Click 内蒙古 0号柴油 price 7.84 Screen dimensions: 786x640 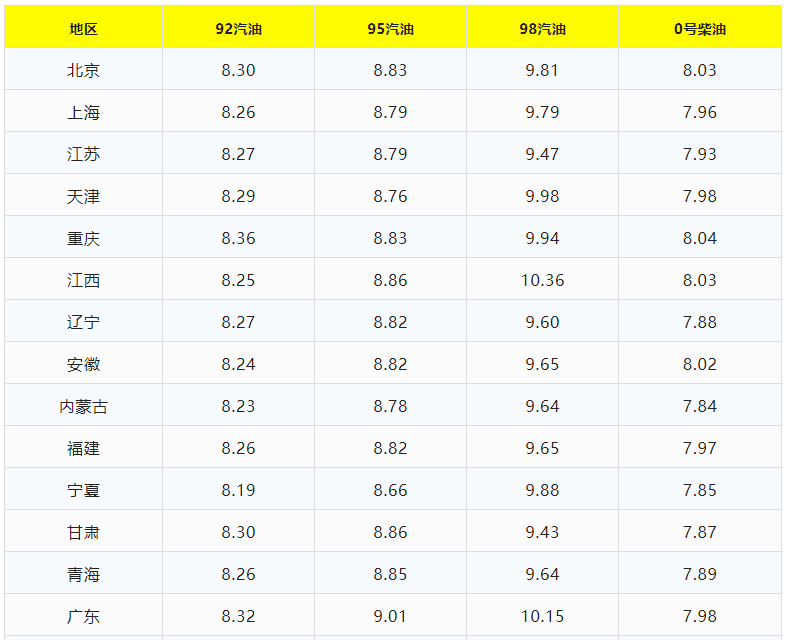(x=700, y=406)
